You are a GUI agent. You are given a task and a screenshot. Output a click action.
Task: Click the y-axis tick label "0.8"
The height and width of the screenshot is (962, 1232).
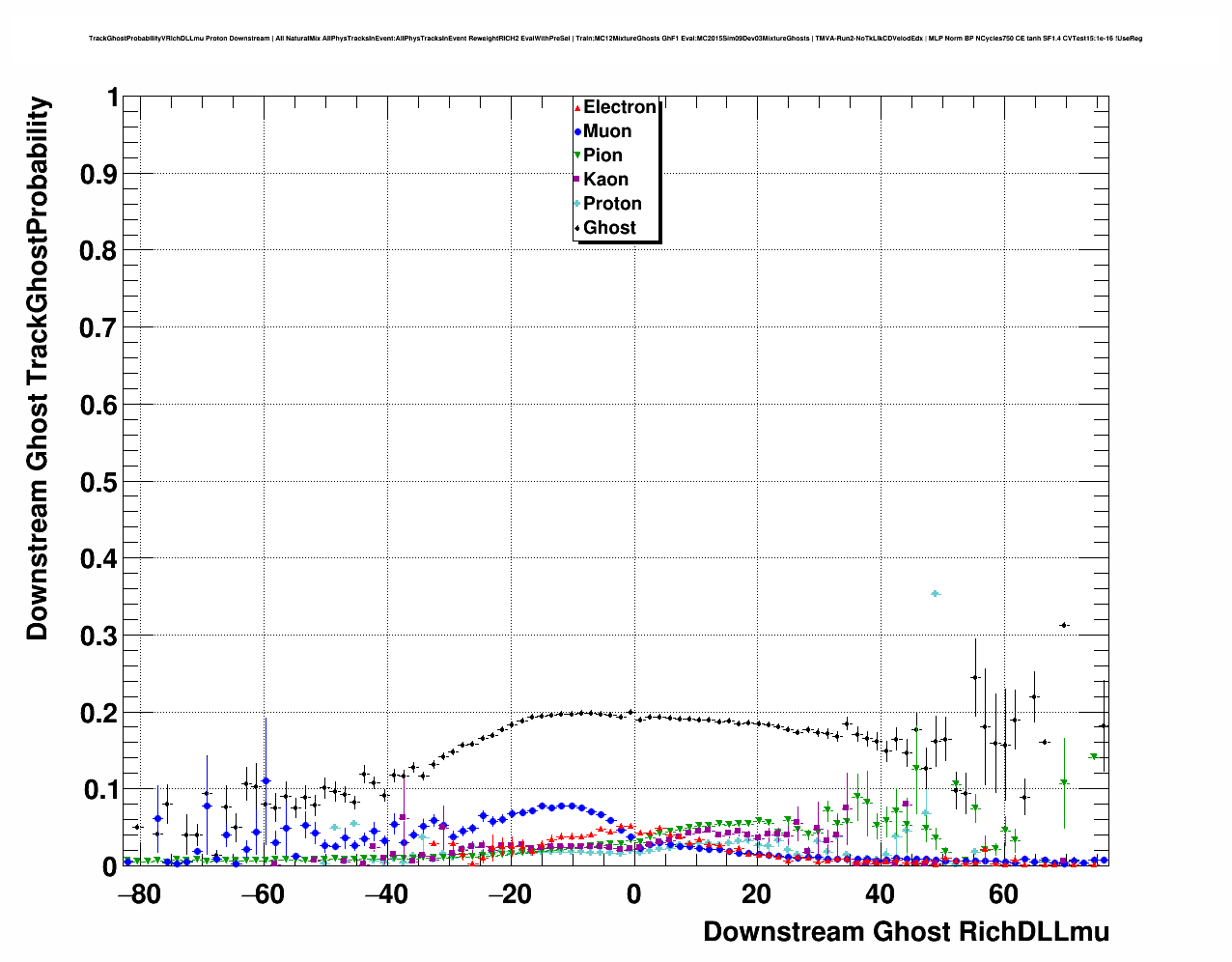99,251
